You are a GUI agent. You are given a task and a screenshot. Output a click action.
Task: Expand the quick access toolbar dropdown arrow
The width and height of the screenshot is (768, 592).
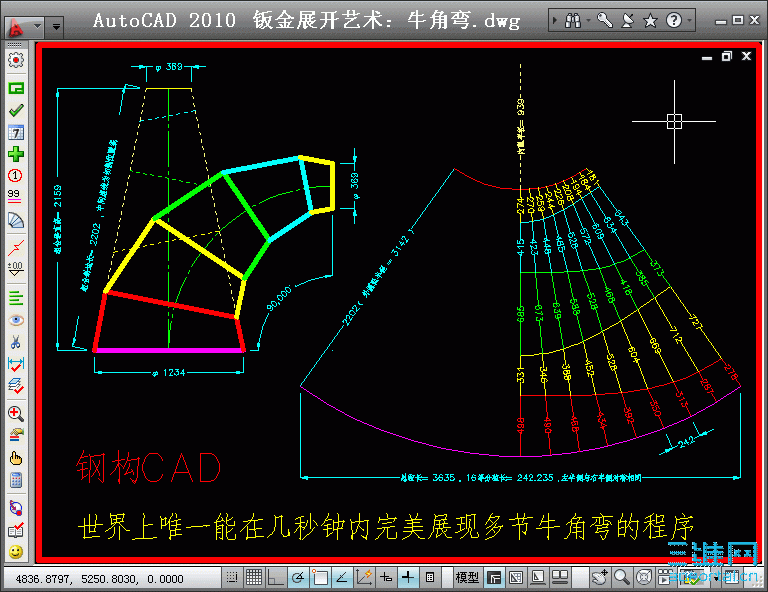click(56, 26)
